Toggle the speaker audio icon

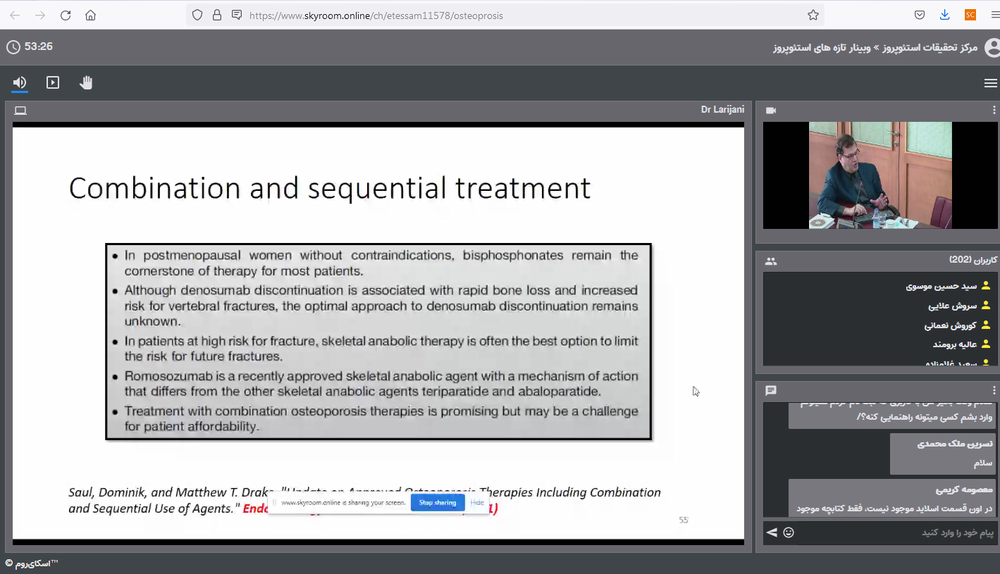pos(19,83)
